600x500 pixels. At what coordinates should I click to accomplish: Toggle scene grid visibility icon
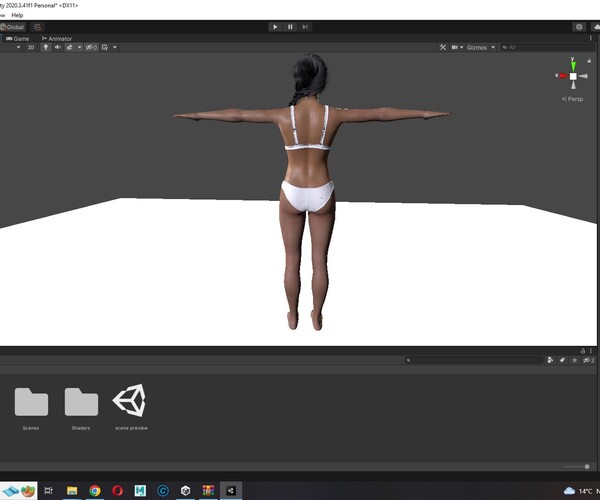(x=105, y=47)
